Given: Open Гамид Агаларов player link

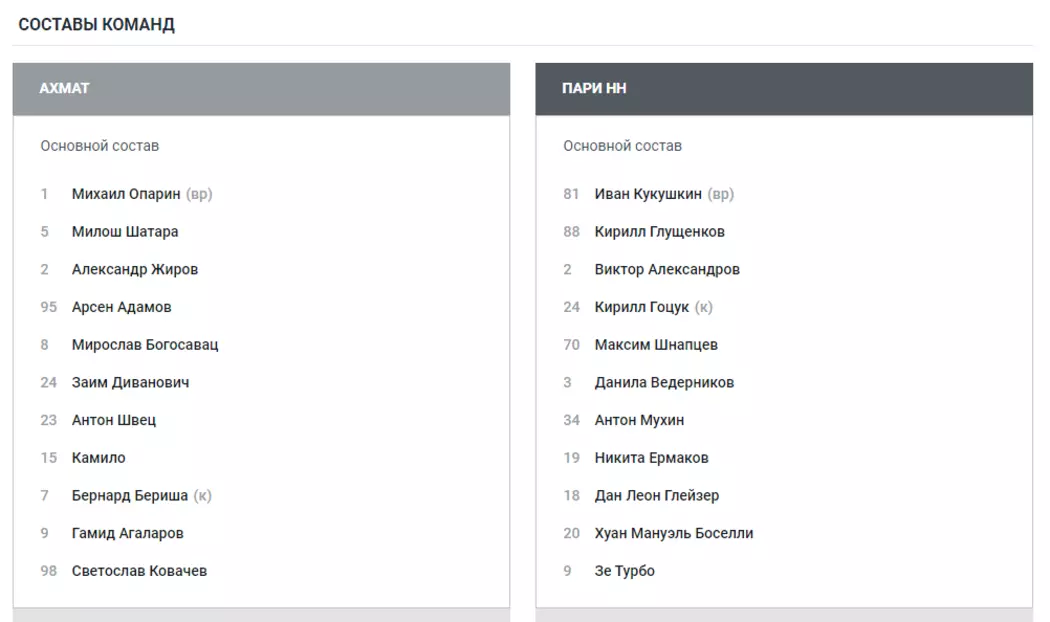Looking at the screenshot, I should (128, 534).
